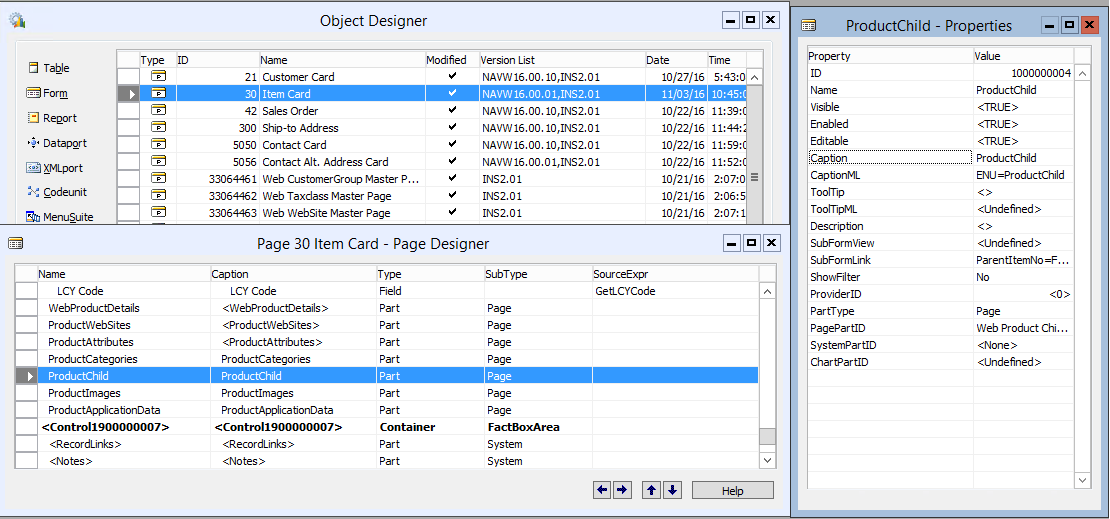1110x519 pixels.
Task: Switch to the Dataport object type
Action: (34, 143)
